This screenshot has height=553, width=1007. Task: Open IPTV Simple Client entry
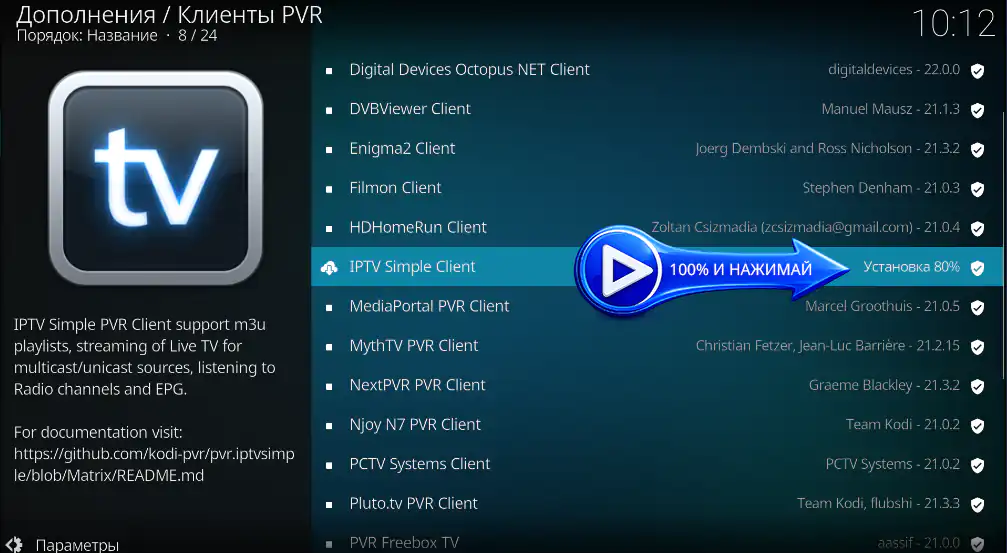pos(656,267)
